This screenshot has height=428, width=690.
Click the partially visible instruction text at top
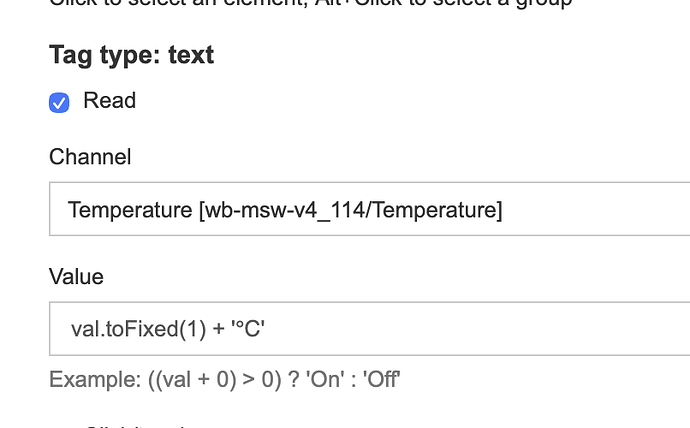311,4
